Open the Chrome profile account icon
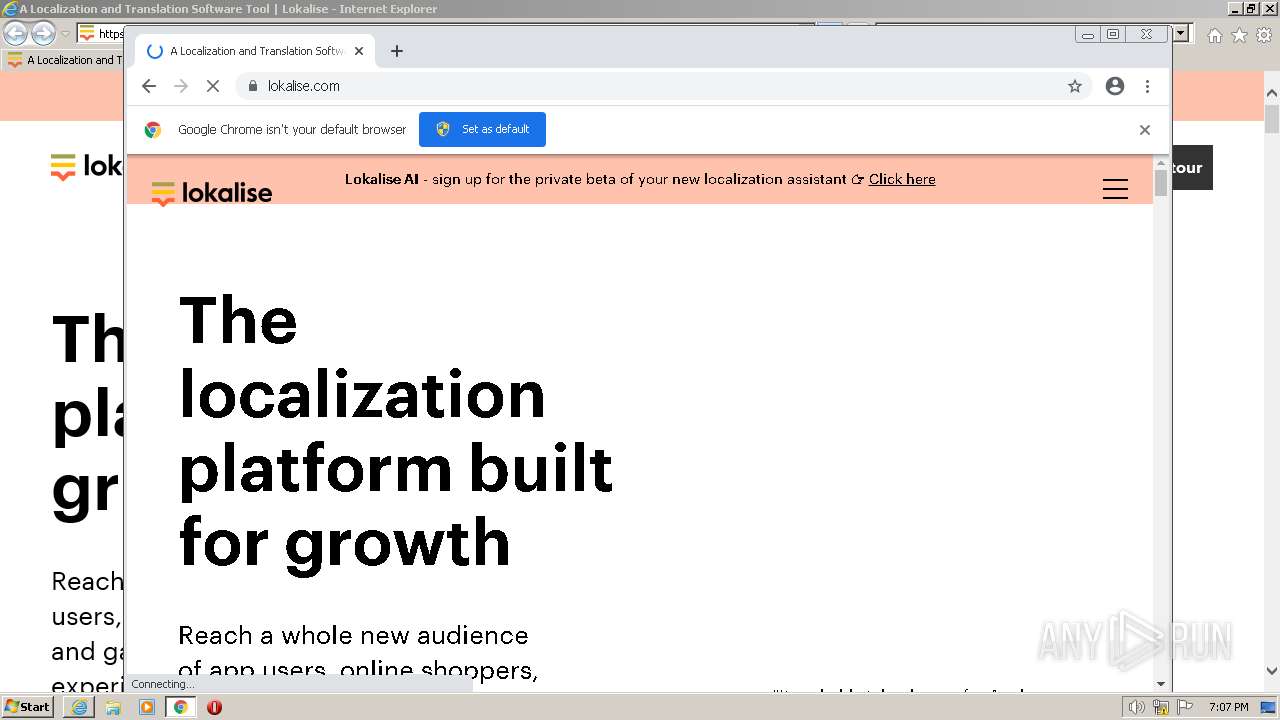This screenshot has width=1280, height=720. tap(1115, 86)
